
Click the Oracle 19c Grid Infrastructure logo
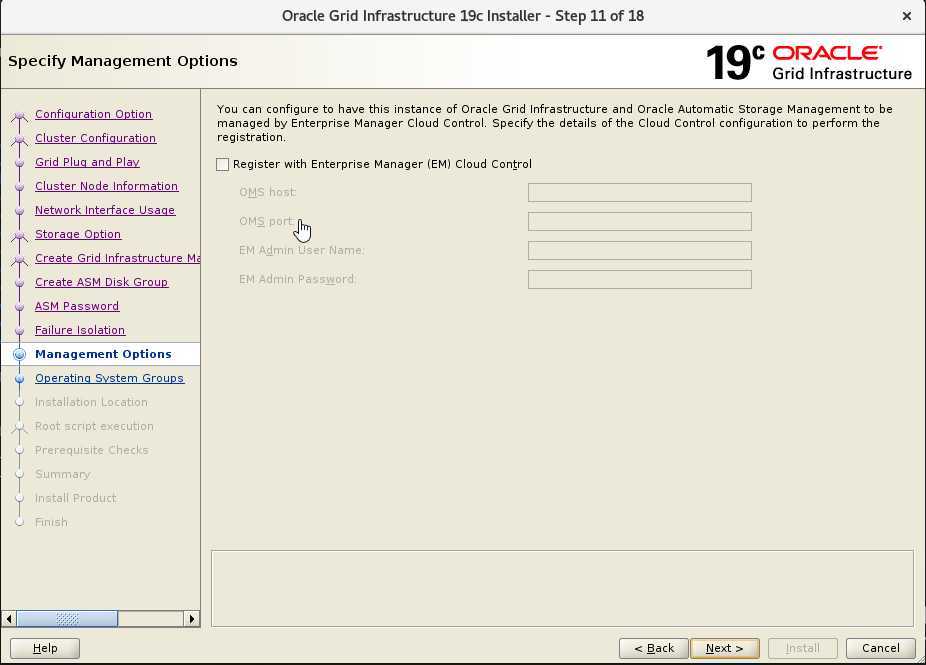(809, 63)
